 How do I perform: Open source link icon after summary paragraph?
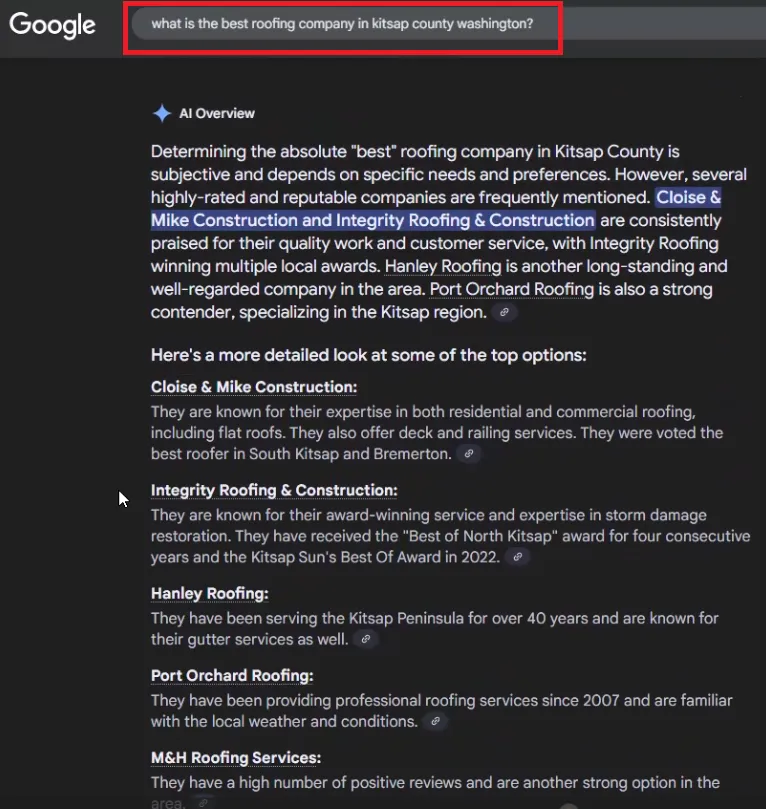click(x=504, y=312)
